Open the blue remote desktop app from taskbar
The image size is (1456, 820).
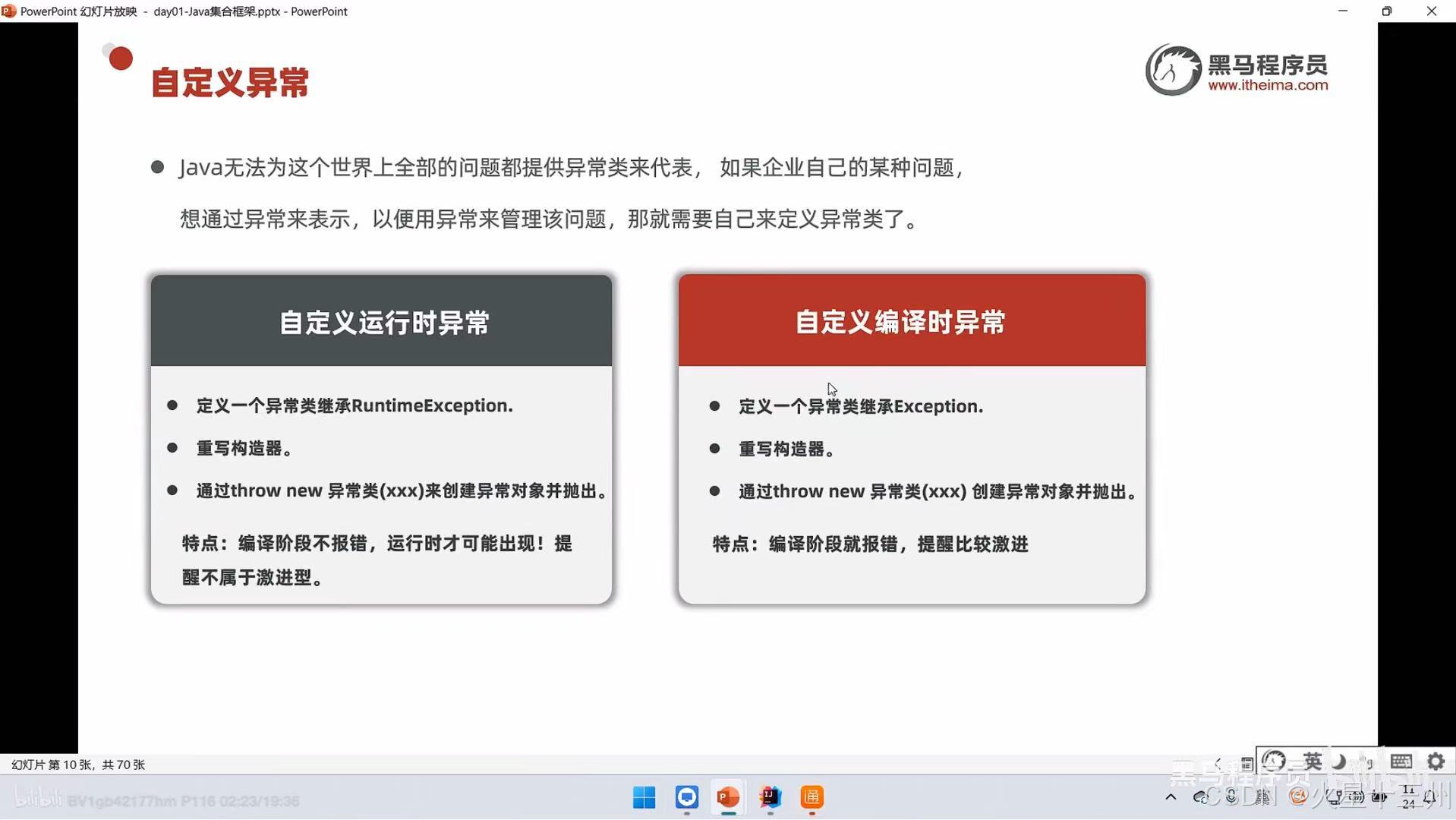(x=685, y=798)
